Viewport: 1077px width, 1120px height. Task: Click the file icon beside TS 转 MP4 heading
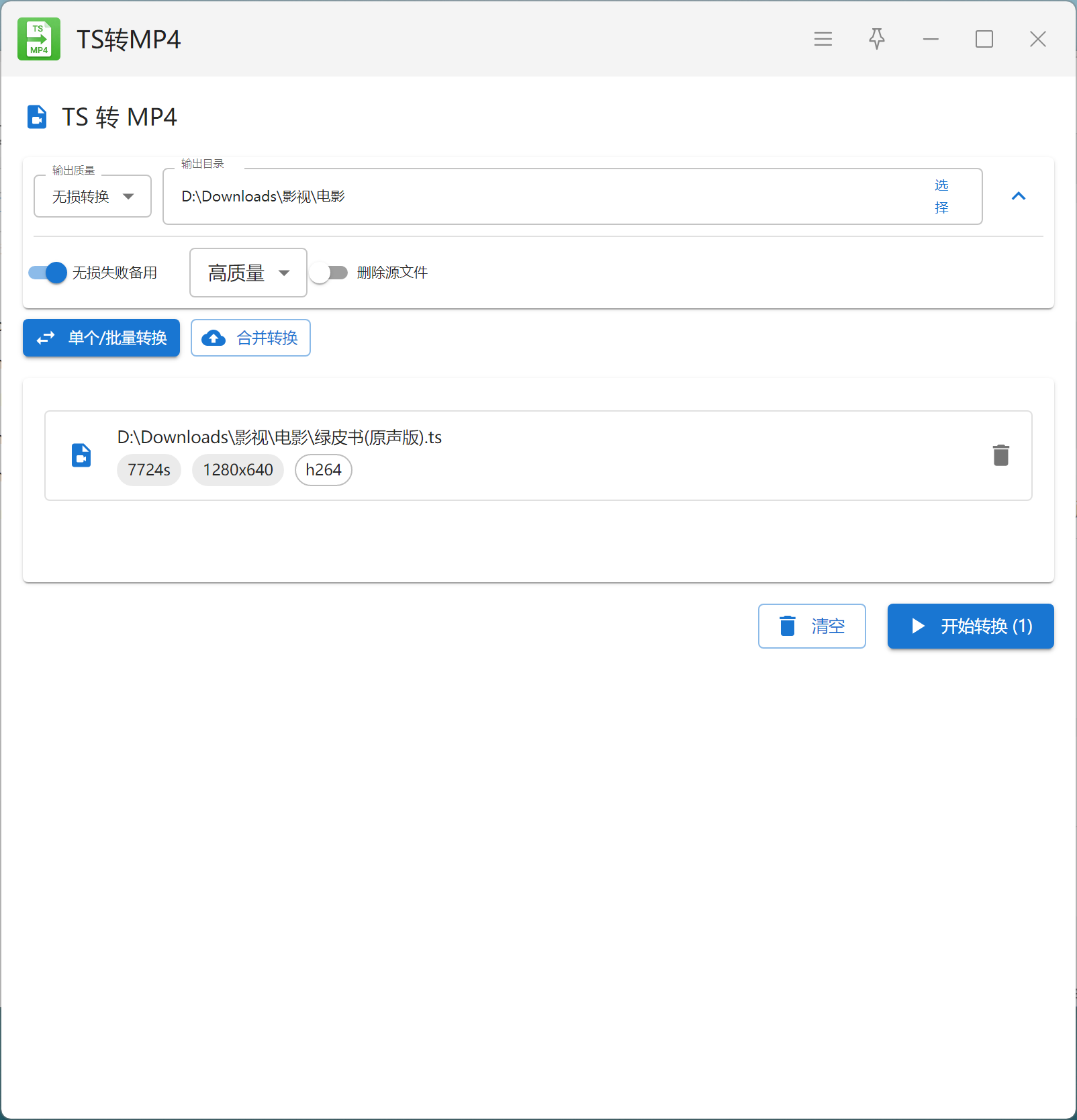tap(37, 117)
